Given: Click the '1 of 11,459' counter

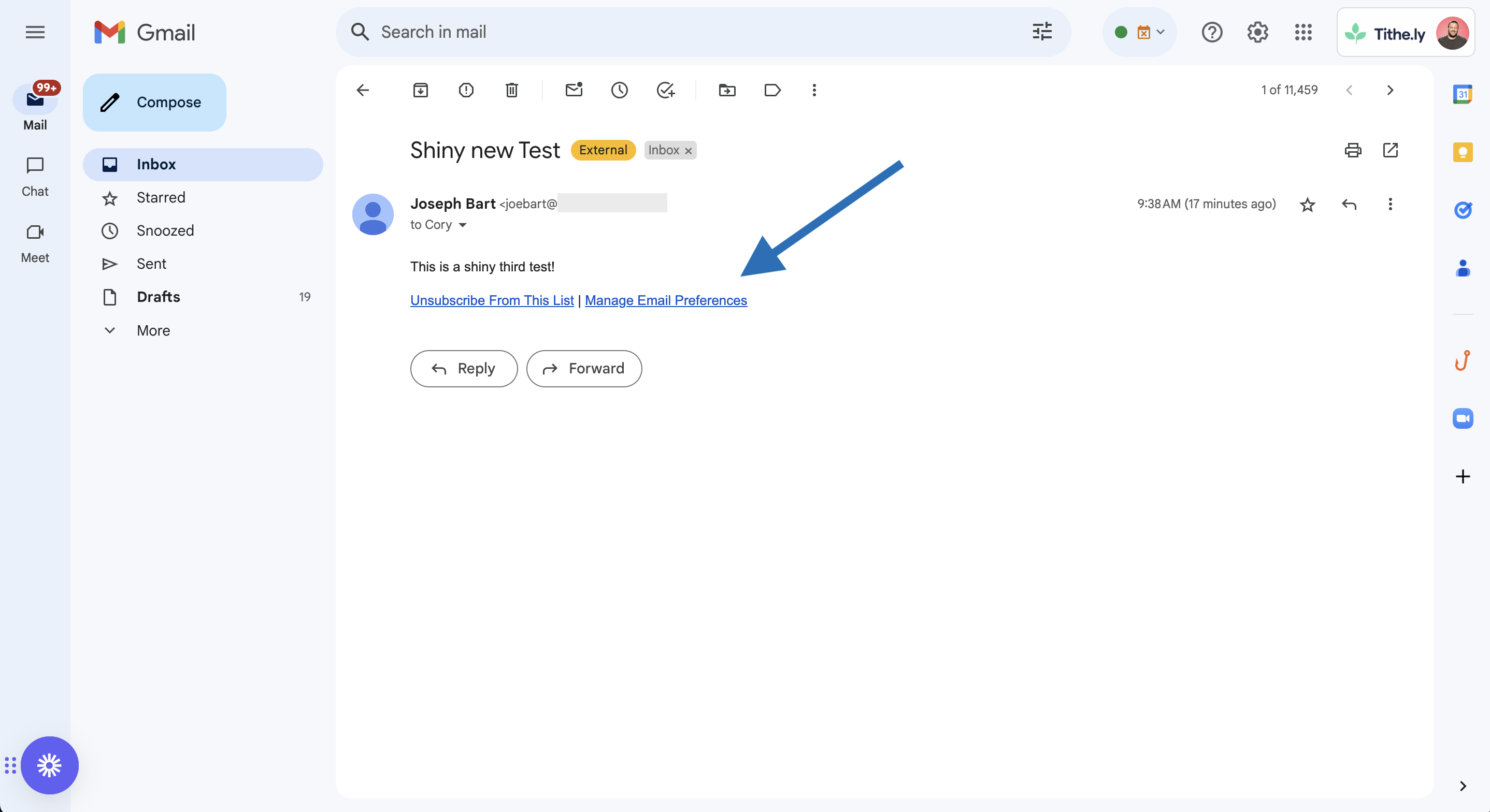Looking at the screenshot, I should coord(1290,90).
